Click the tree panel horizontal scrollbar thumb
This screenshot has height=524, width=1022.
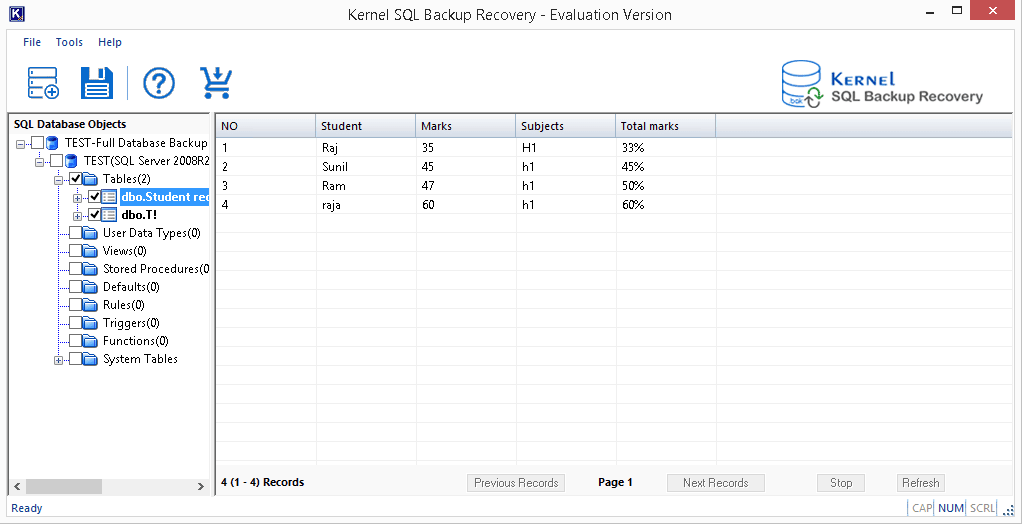pyautogui.click(x=64, y=486)
